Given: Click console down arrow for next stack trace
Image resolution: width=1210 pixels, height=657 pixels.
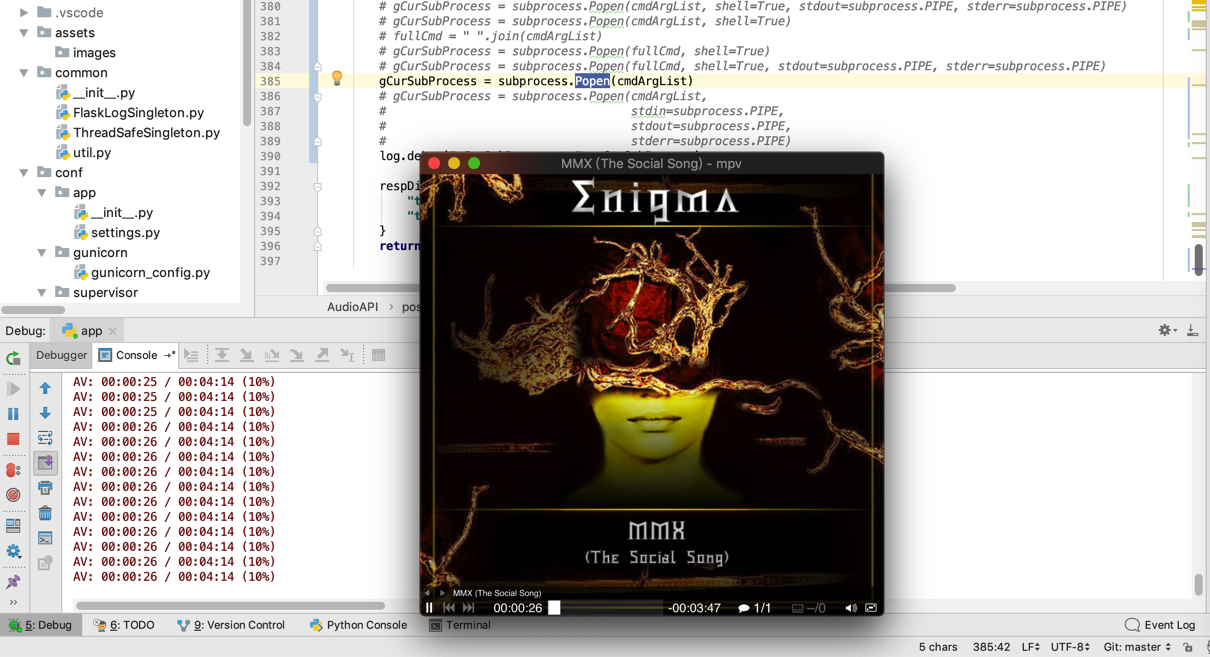Looking at the screenshot, I should (45, 413).
